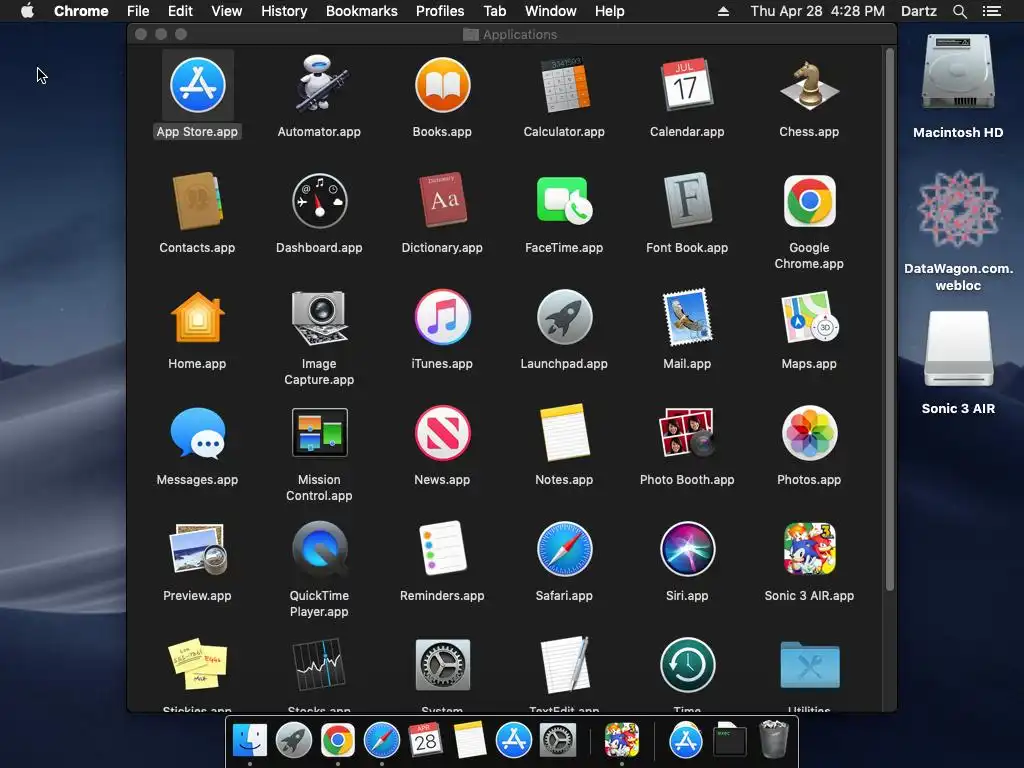
Task: Open Photos.app flower icon
Action: click(809, 433)
